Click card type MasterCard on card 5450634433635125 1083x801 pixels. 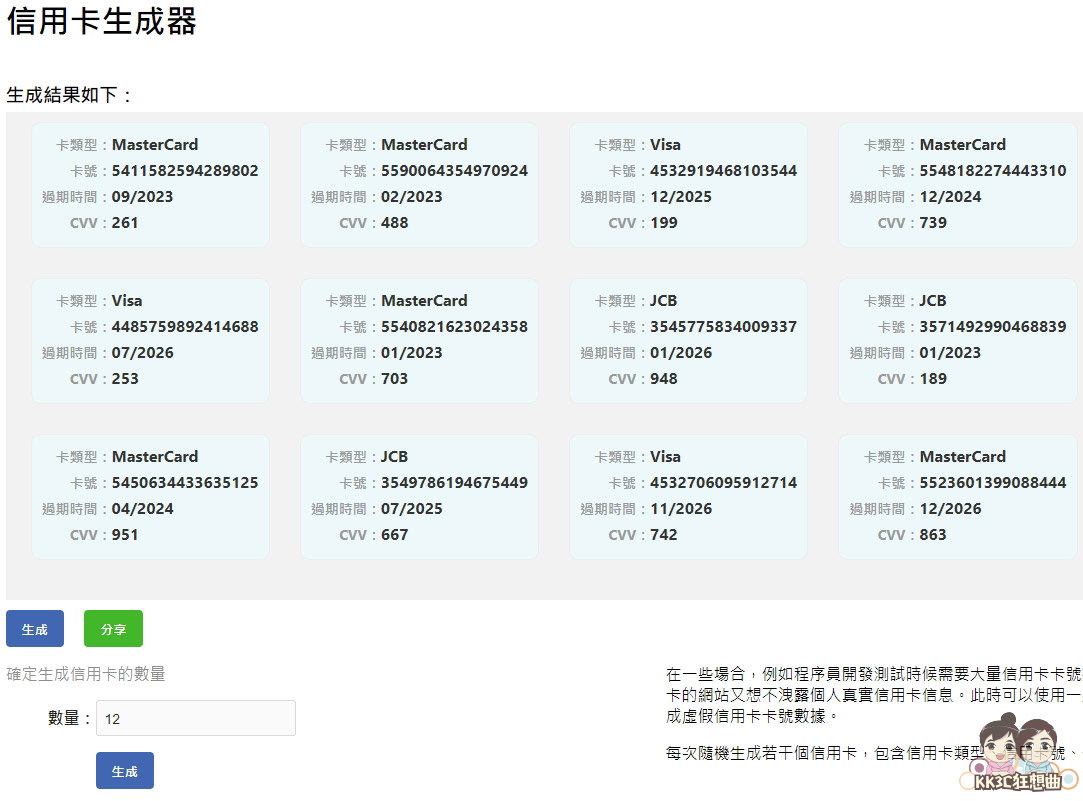tap(155, 456)
